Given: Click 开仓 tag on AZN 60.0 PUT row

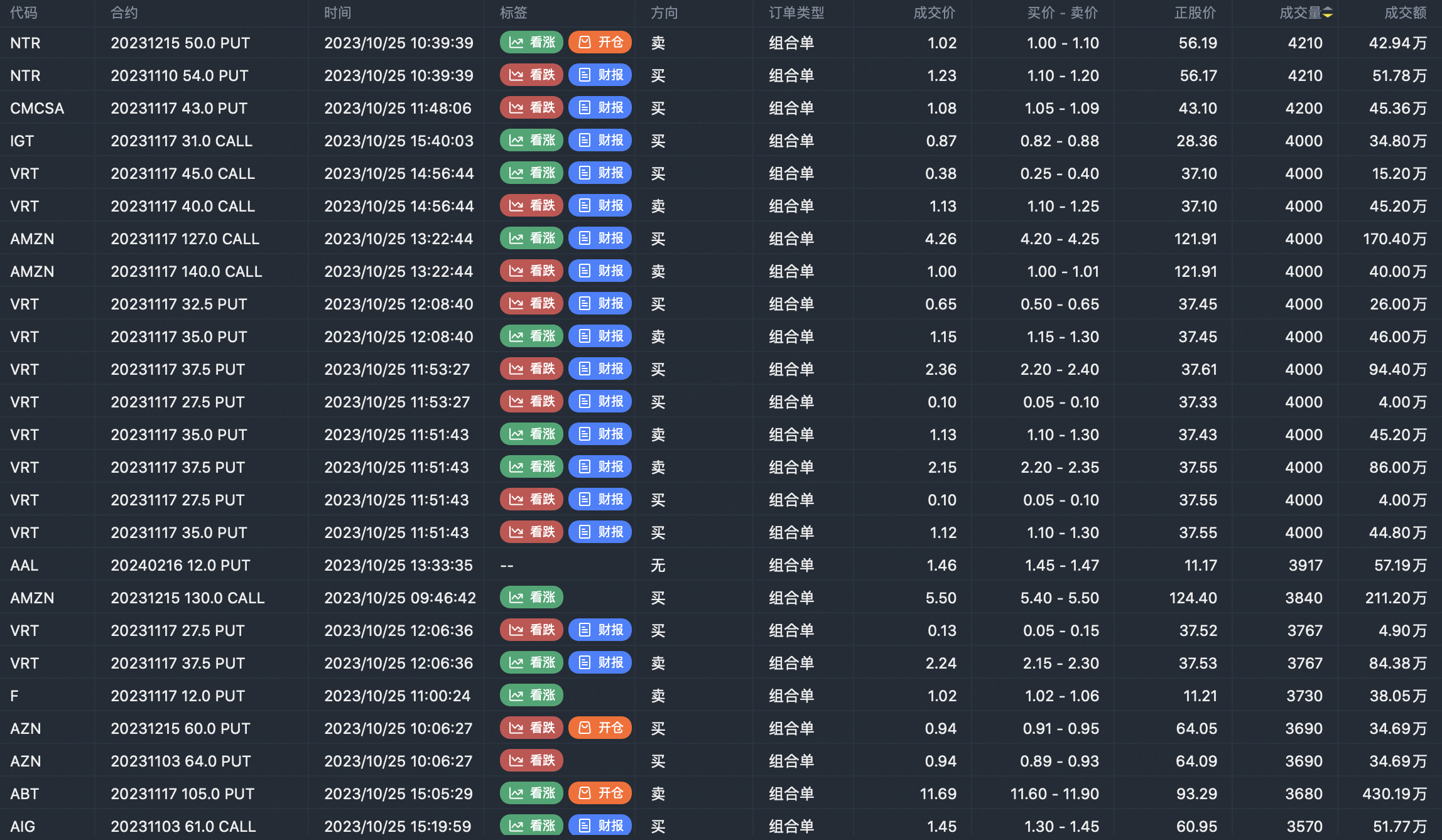Looking at the screenshot, I should coord(600,728).
